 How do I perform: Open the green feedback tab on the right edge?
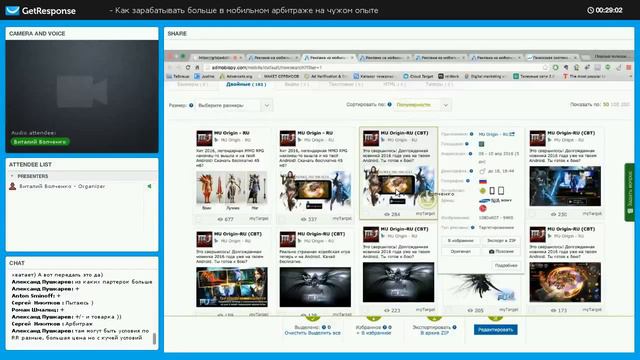[629, 192]
